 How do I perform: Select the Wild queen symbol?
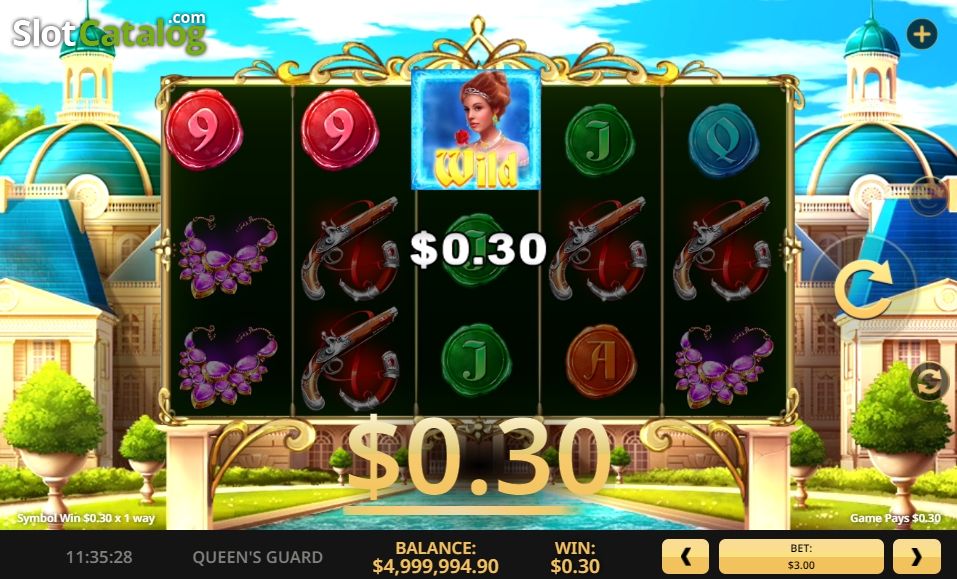tap(476, 129)
